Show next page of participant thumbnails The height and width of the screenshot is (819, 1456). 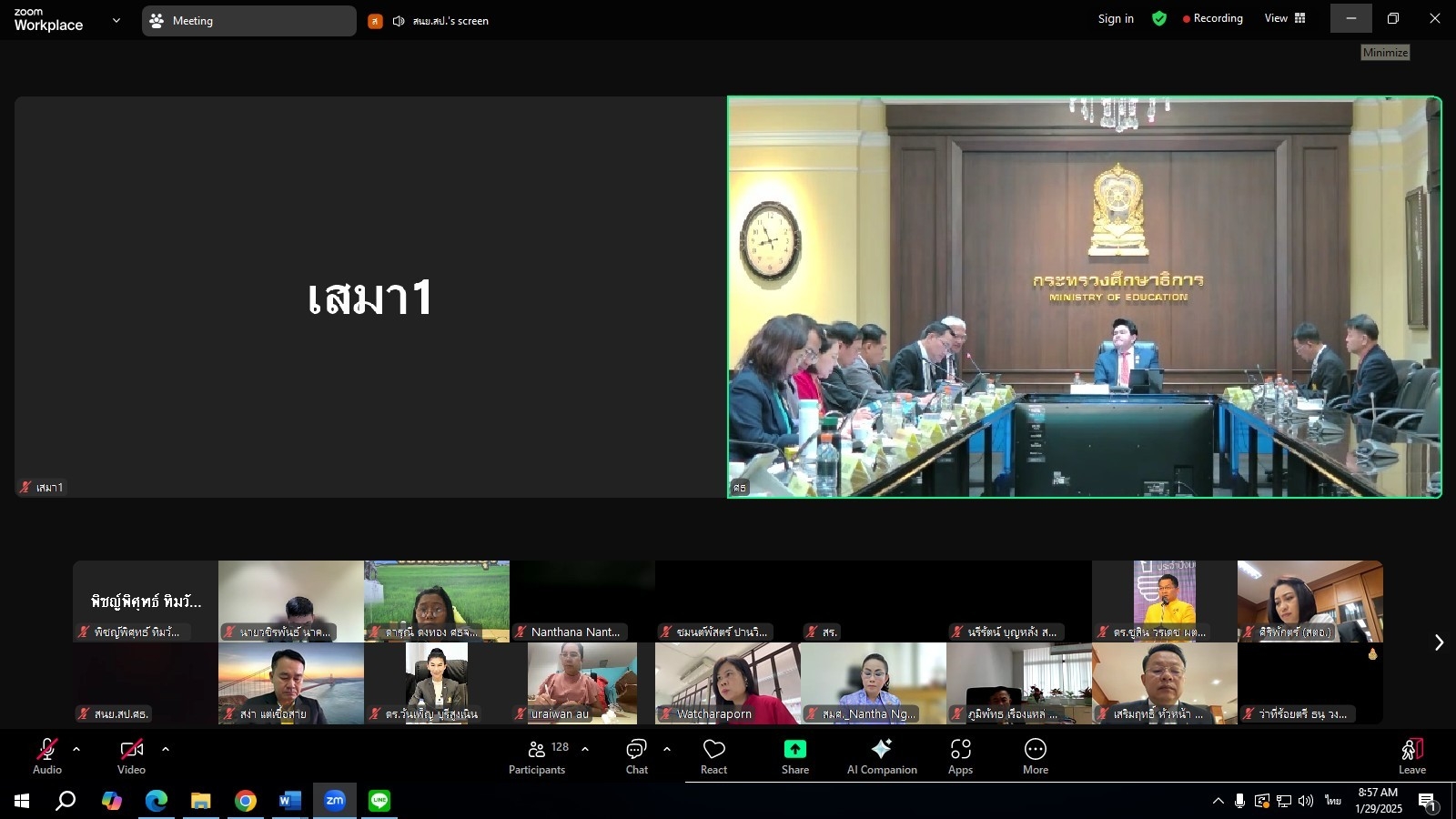(x=1439, y=642)
